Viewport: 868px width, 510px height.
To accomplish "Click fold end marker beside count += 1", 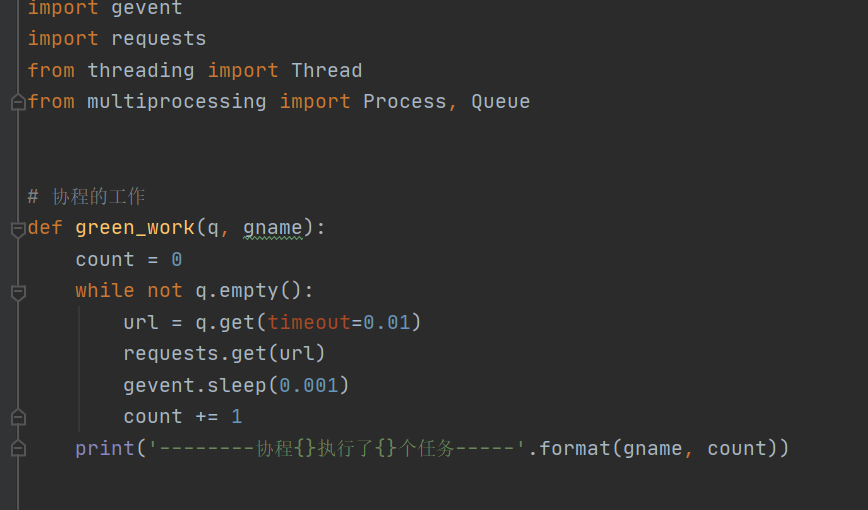I will 17,417.
